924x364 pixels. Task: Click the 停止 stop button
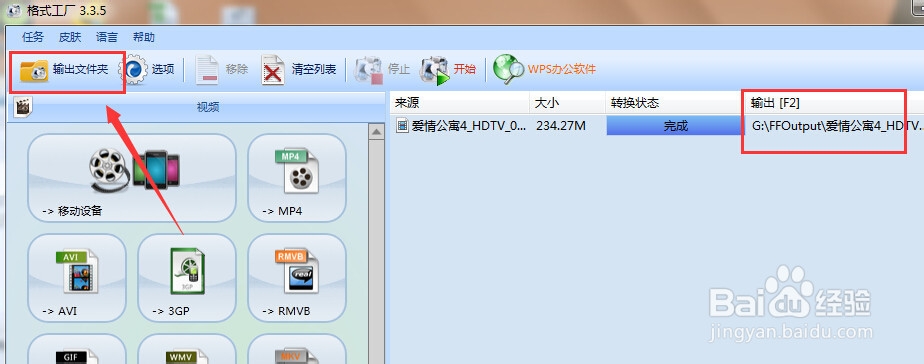click(x=382, y=70)
